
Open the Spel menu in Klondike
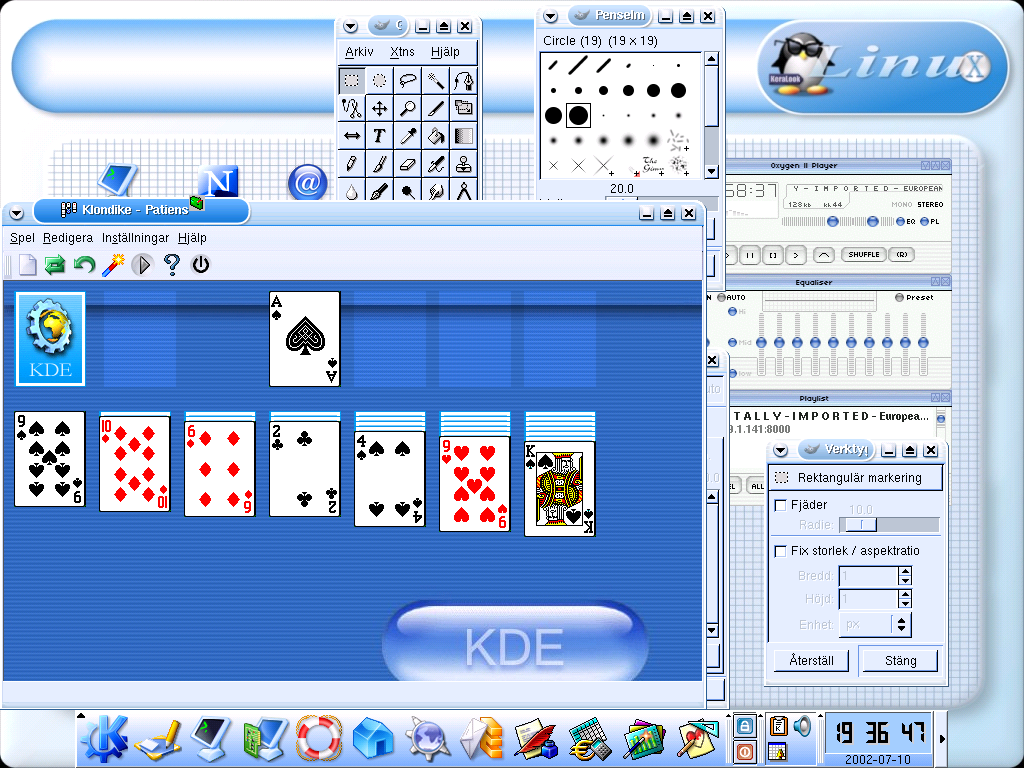tap(22, 238)
